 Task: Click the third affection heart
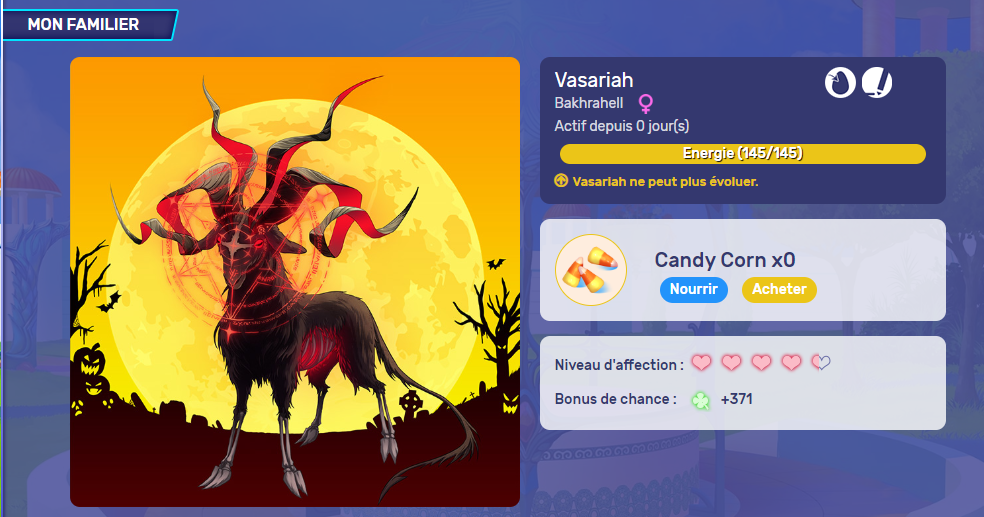(x=761, y=363)
